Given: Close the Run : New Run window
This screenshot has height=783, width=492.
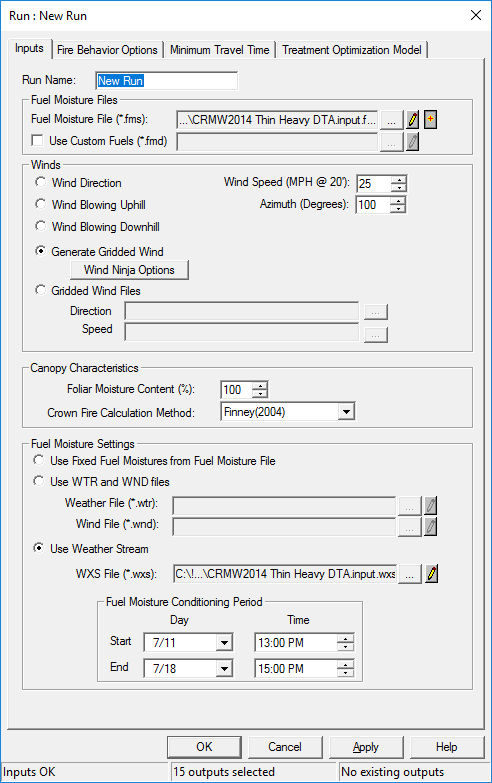Looking at the screenshot, I should point(476,15).
